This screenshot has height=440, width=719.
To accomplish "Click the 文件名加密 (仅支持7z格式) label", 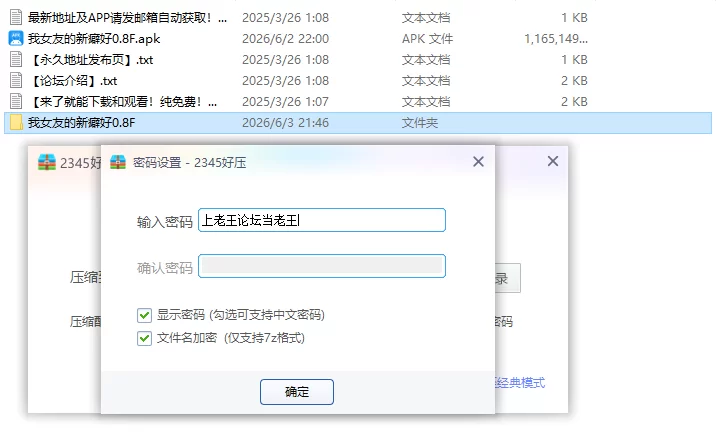I will click(231, 338).
